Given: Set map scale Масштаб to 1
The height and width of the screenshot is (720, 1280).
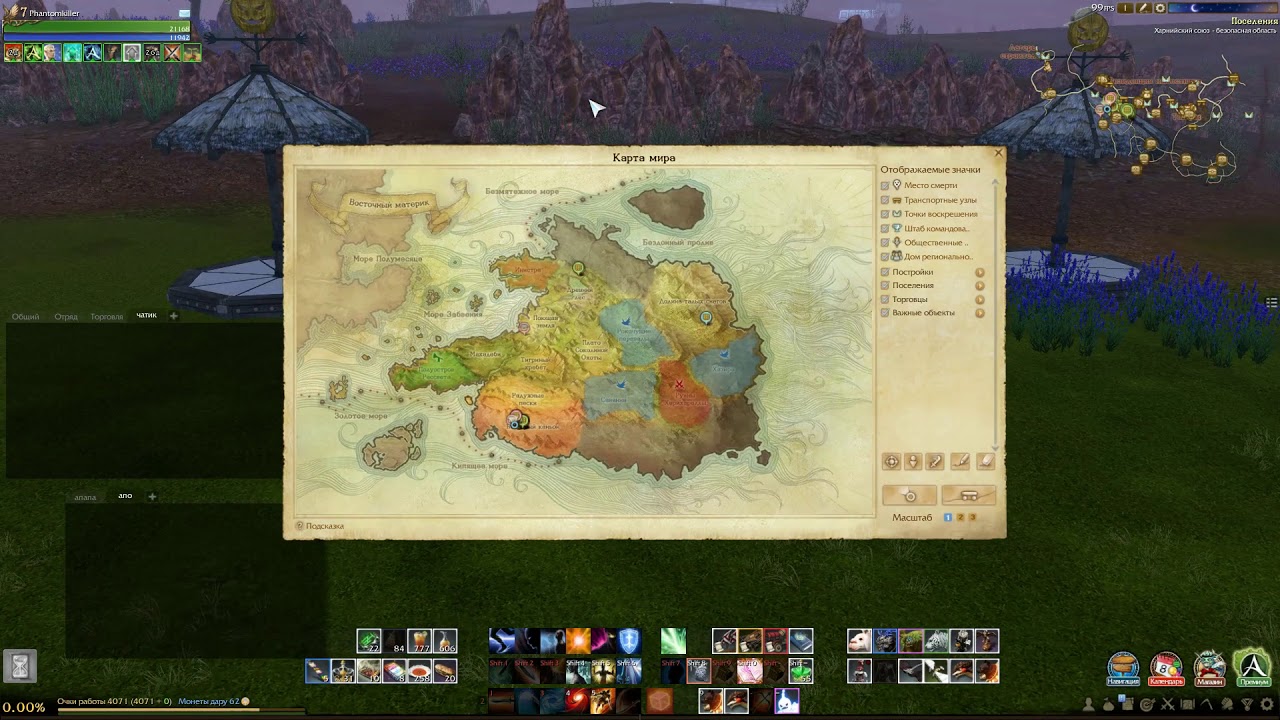Looking at the screenshot, I should pyautogui.click(x=948, y=517).
